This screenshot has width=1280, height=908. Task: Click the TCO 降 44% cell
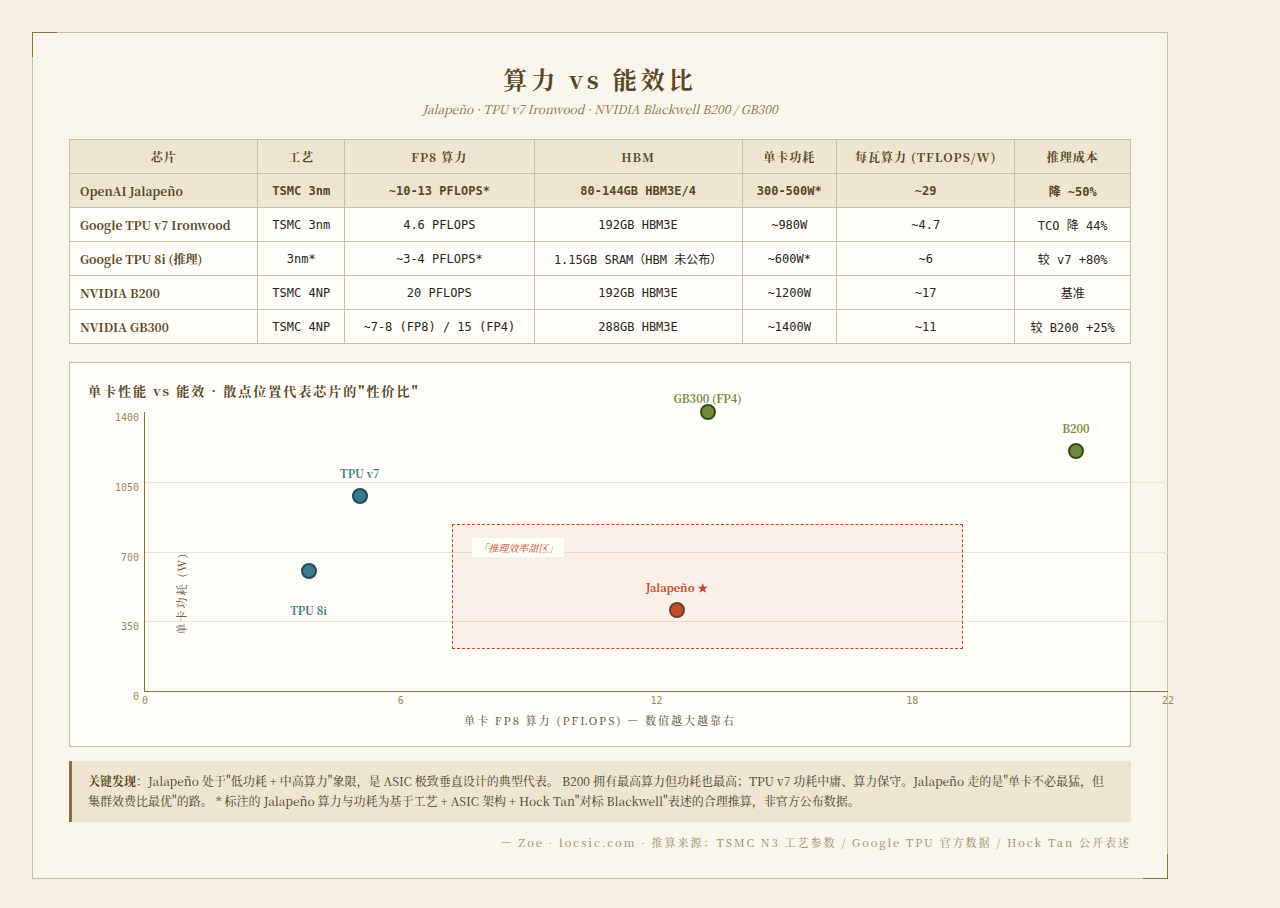[1072, 225]
